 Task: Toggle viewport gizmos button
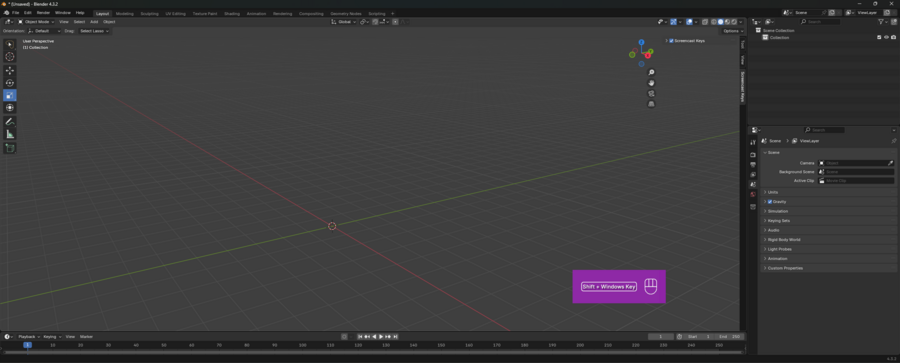[674, 22]
